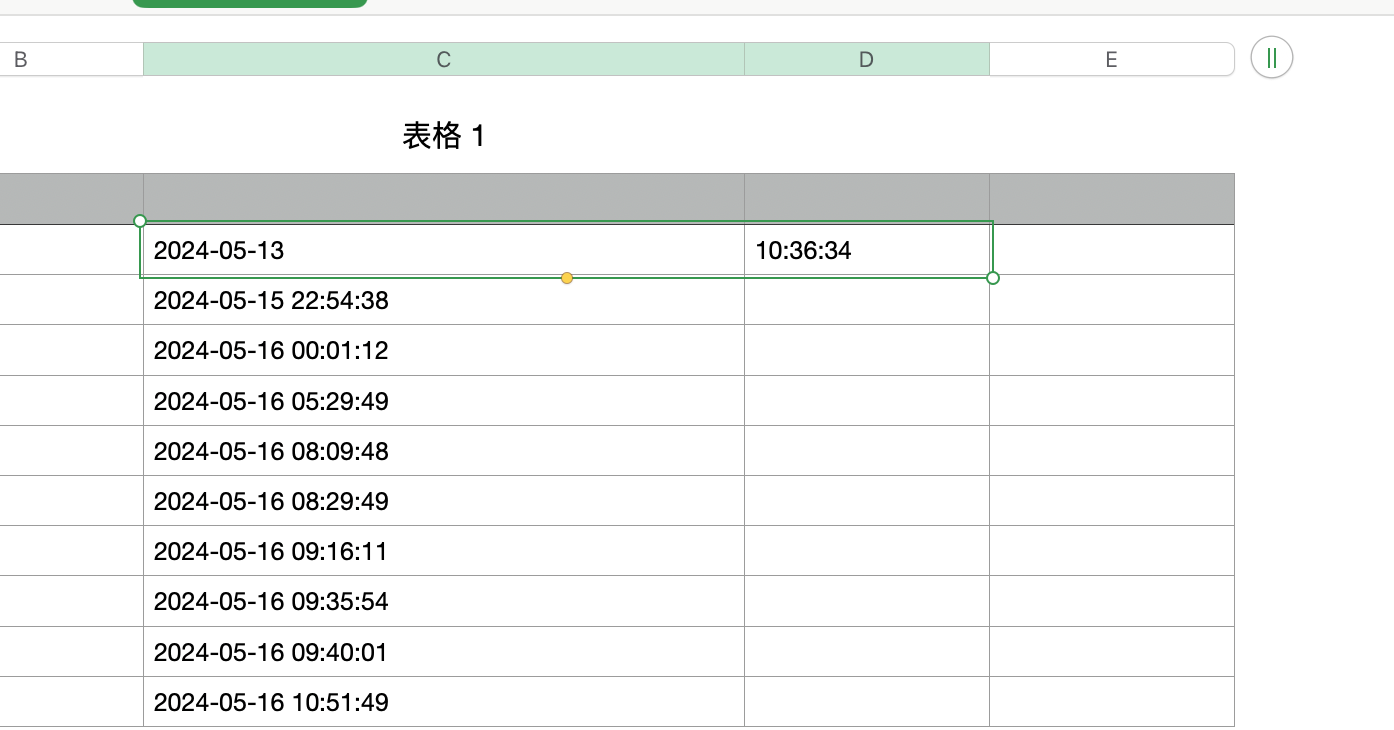Image resolution: width=1394 pixels, height=730 pixels.
Task: Click the cell 2024-05-16 10:51:49
Action: pyautogui.click(x=443, y=702)
